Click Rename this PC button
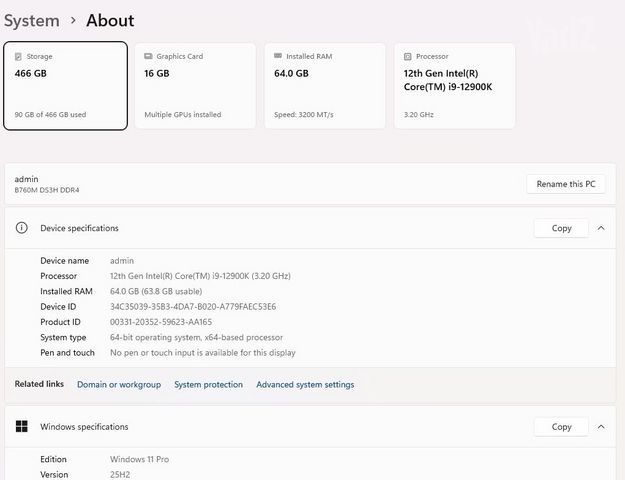 [x=566, y=184]
